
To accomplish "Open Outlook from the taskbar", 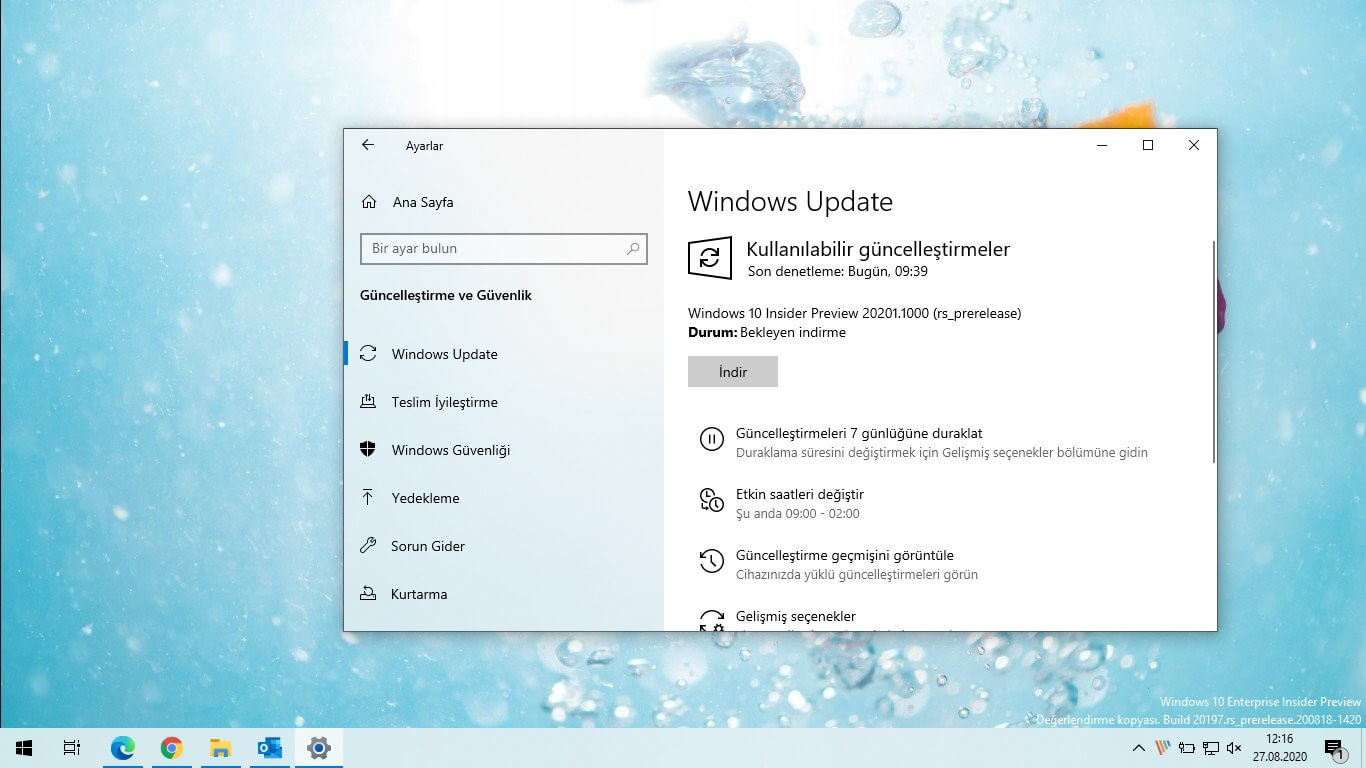I will (270, 748).
